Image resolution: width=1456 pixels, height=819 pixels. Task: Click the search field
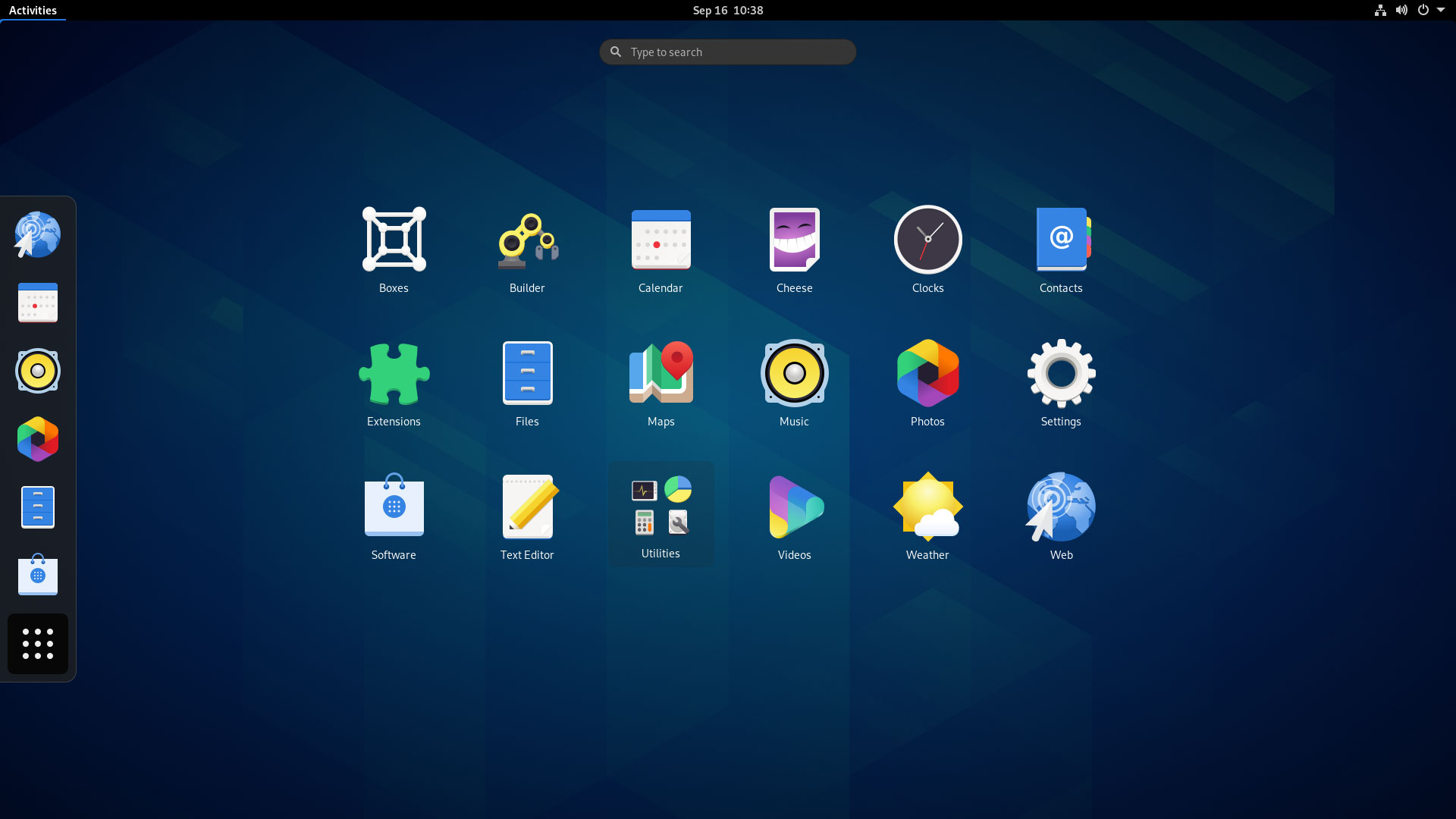point(727,52)
